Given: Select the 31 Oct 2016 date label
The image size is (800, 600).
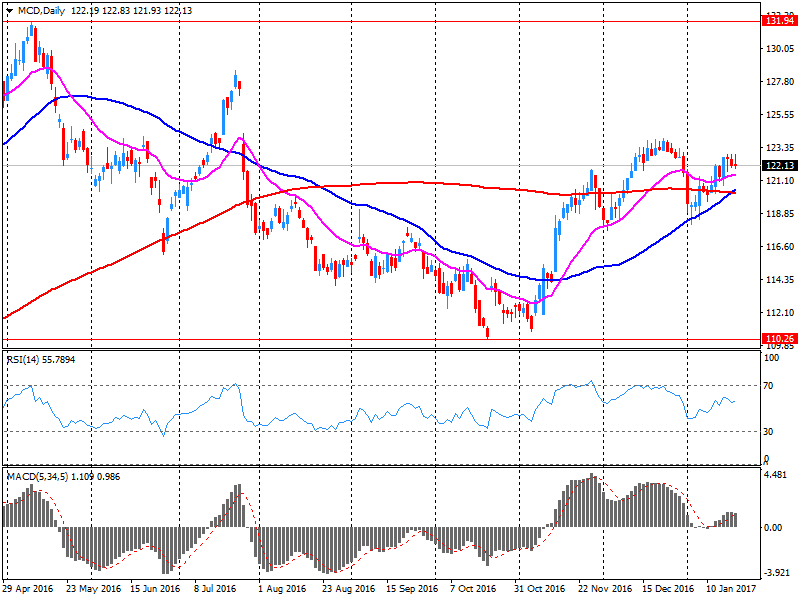Looking at the screenshot, I should (539, 588).
